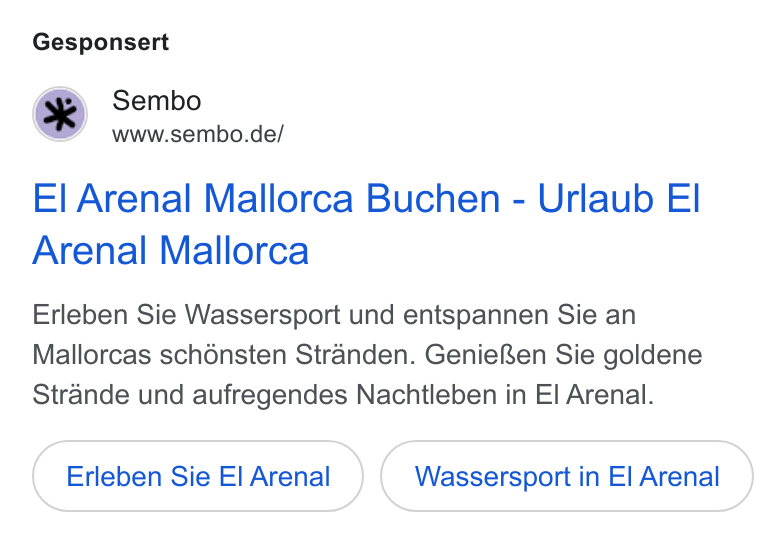The image size is (760, 544).
Task: Click 'Urlaub El' in the headline
Action: [619, 198]
